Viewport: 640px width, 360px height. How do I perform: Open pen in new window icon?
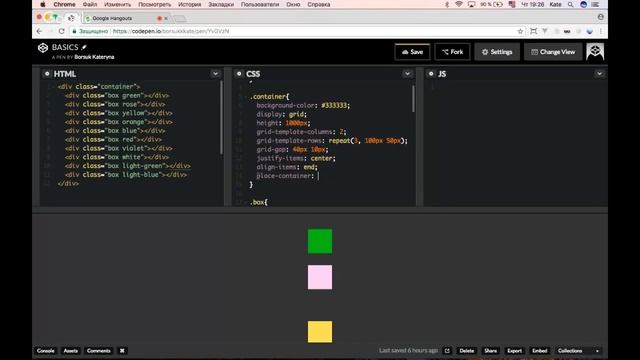tap(447, 351)
